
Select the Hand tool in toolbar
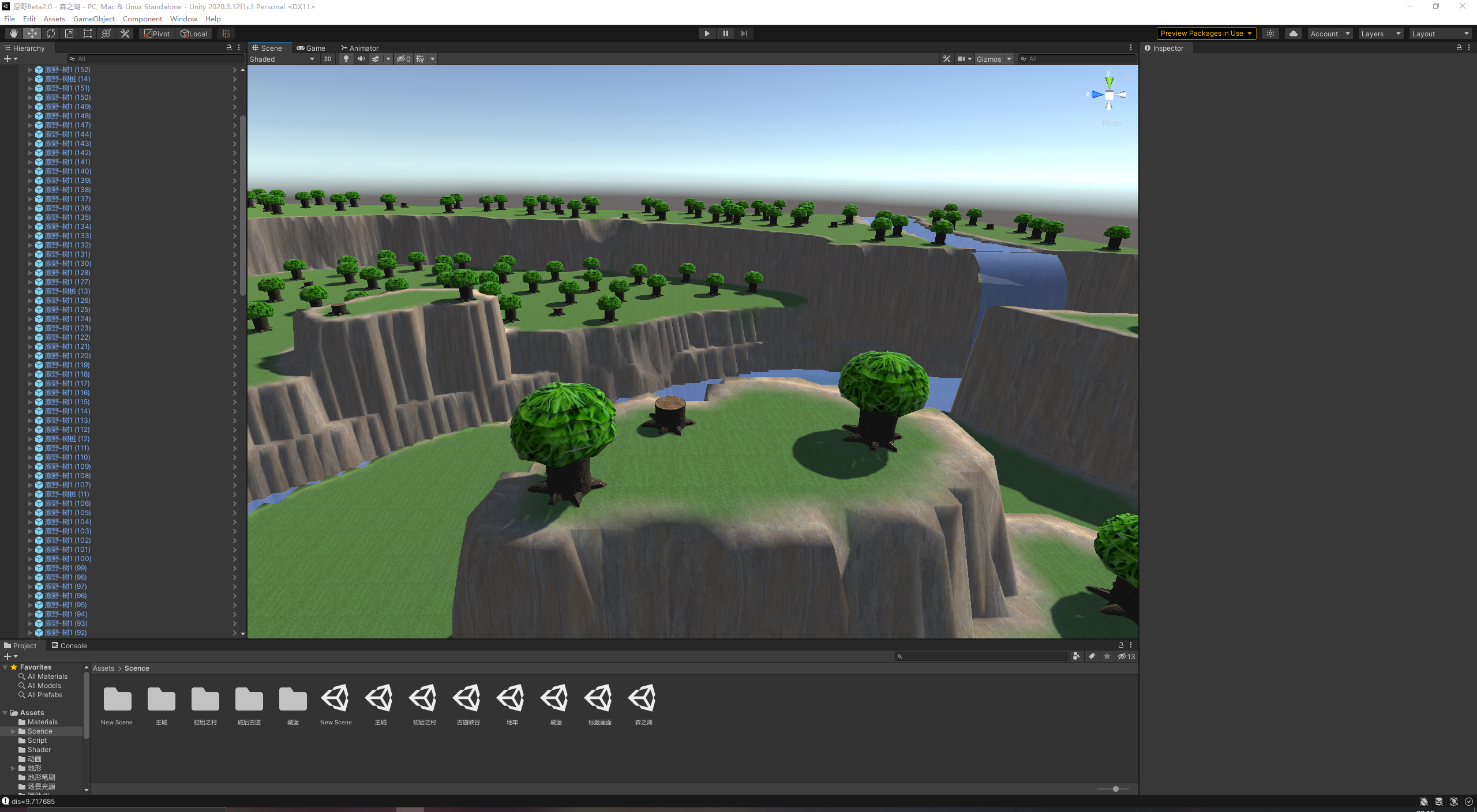[14, 33]
